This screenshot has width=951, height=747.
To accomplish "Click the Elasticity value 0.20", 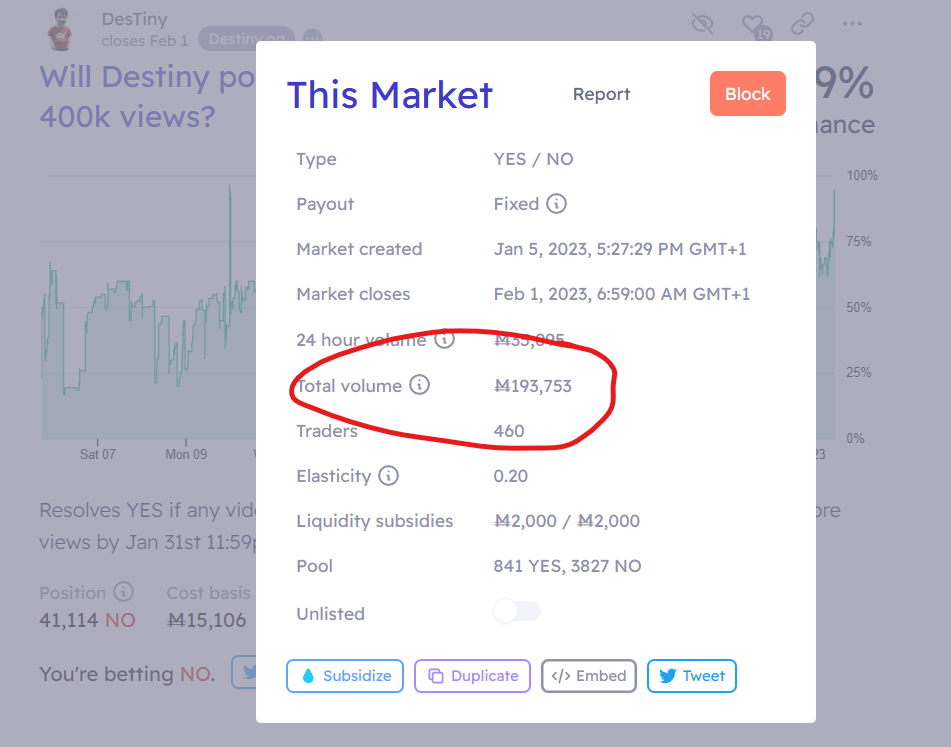I will pyautogui.click(x=511, y=476).
